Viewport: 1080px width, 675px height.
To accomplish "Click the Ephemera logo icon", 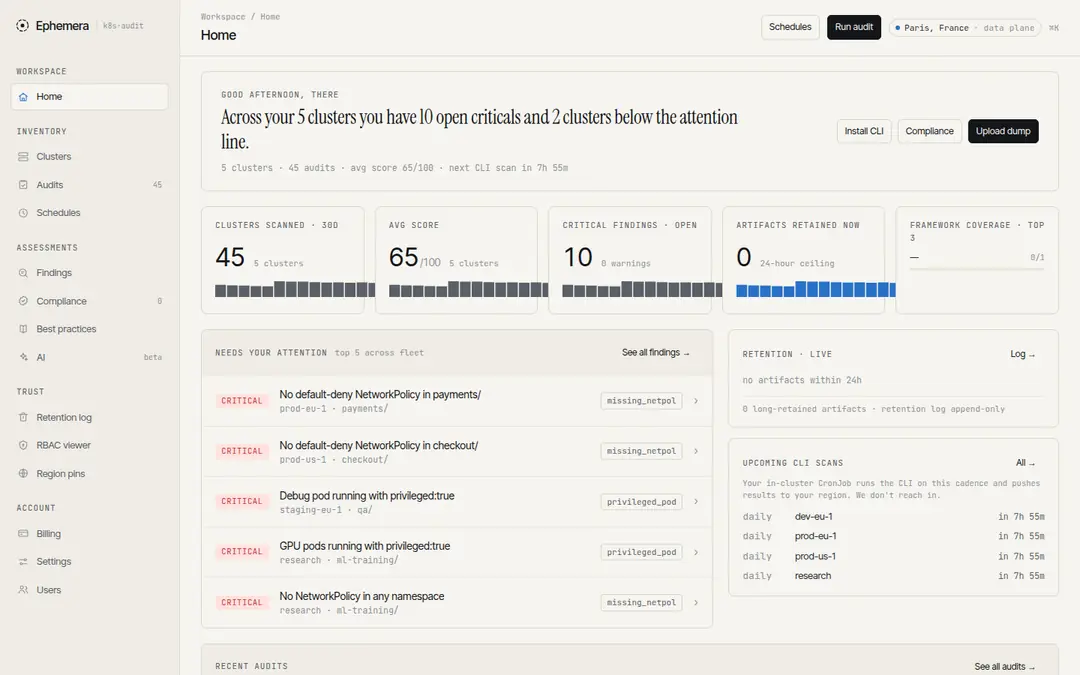I will tap(23, 25).
